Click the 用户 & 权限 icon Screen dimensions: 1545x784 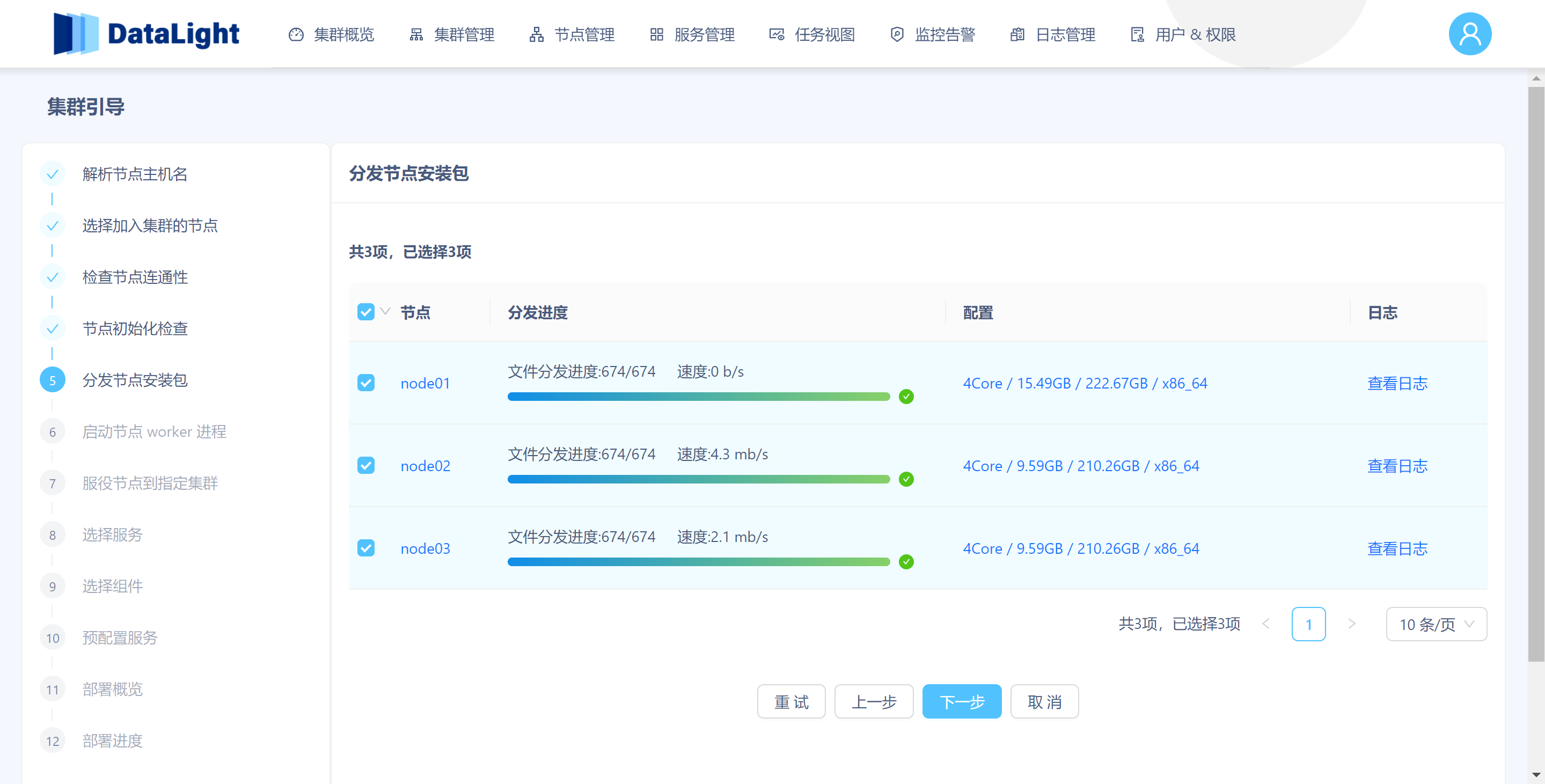[1138, 35]
